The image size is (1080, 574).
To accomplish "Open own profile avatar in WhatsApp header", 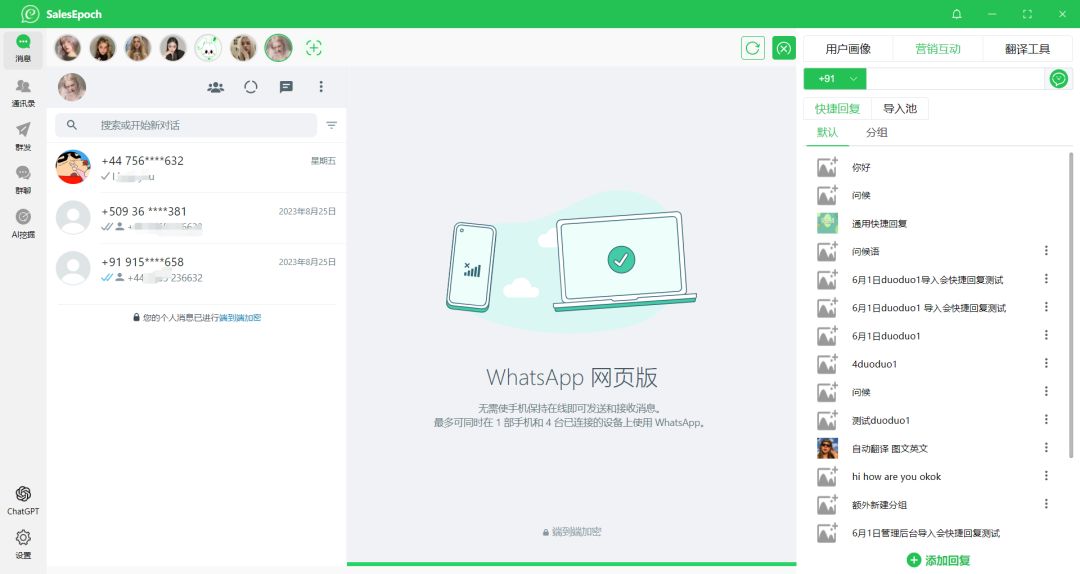I will click(72, 87).
